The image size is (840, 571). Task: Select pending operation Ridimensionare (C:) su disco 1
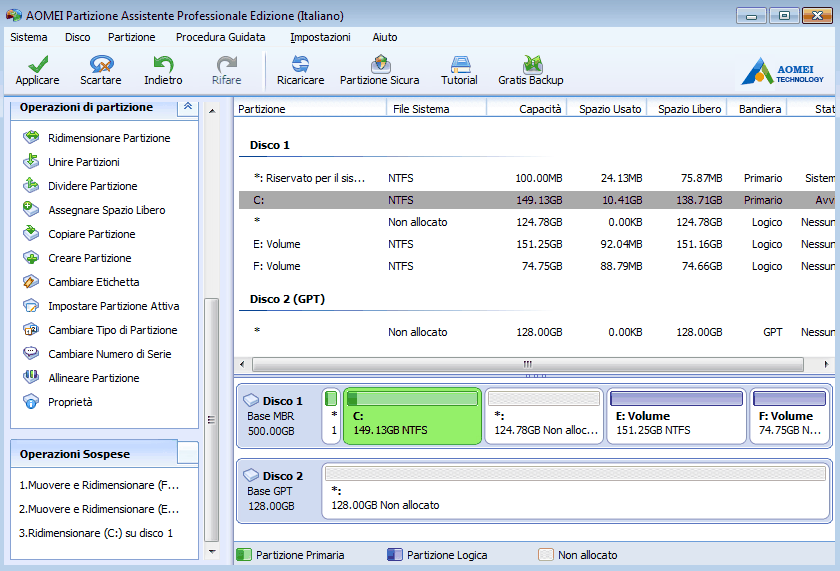(x=96, y=533)
